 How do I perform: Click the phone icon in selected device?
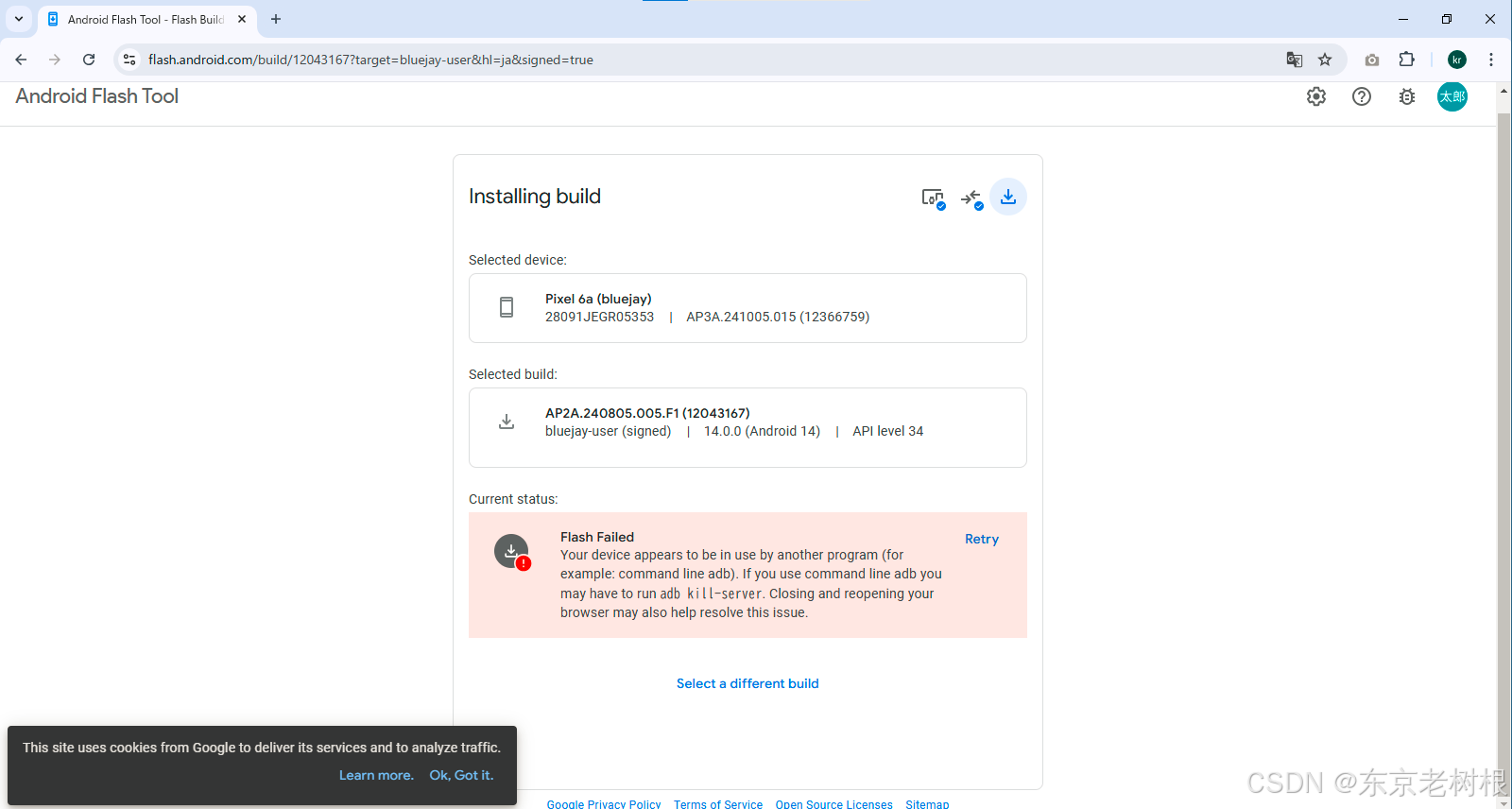coord(507,307)
